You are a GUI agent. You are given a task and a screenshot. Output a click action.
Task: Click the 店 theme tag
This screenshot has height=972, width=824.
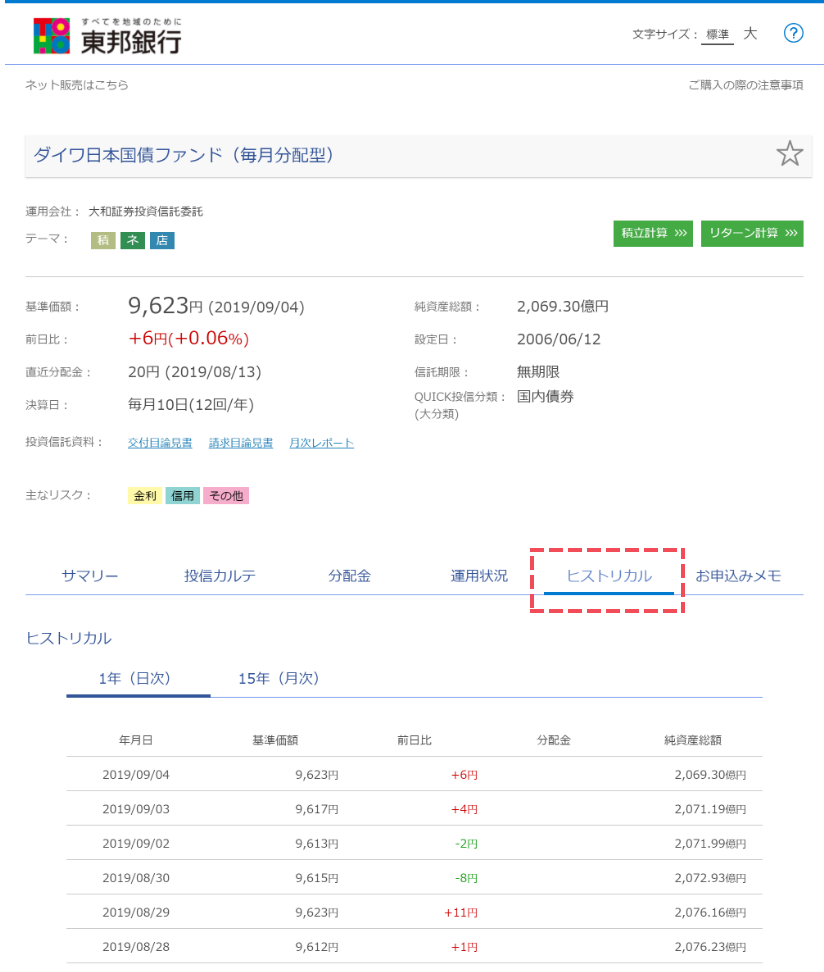162,240
